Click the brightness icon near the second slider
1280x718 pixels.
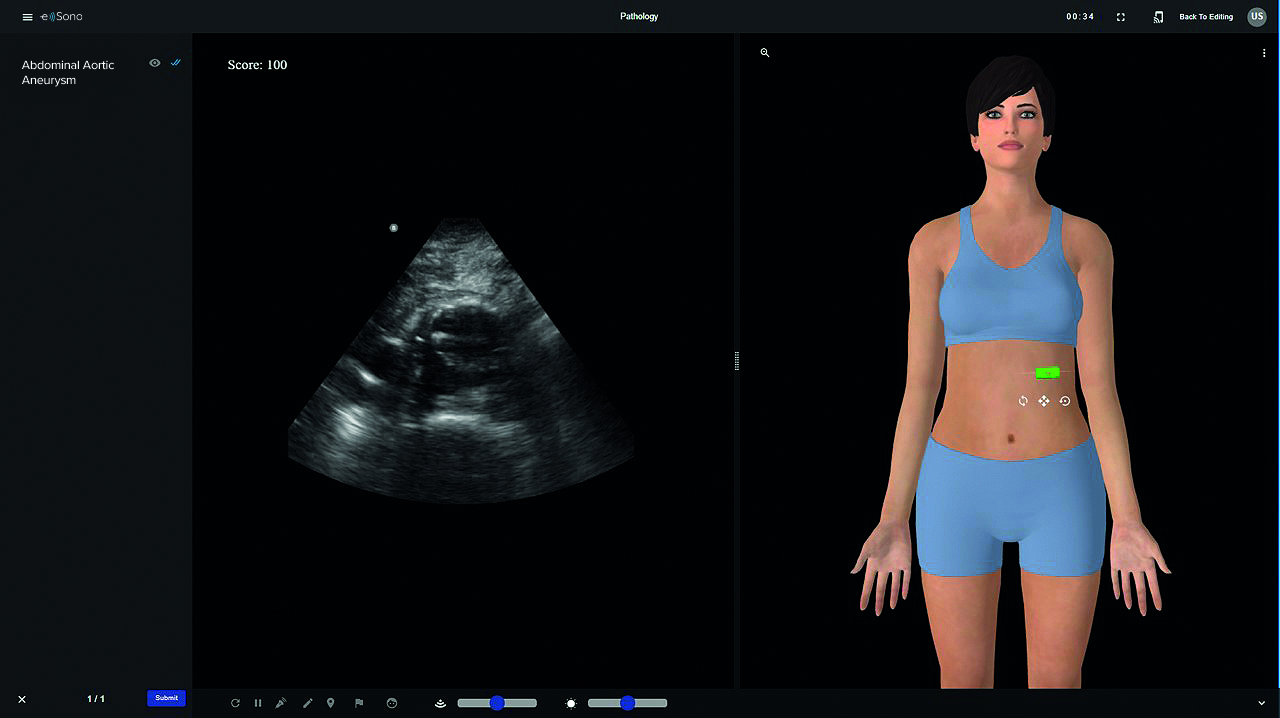pos(570,703)
